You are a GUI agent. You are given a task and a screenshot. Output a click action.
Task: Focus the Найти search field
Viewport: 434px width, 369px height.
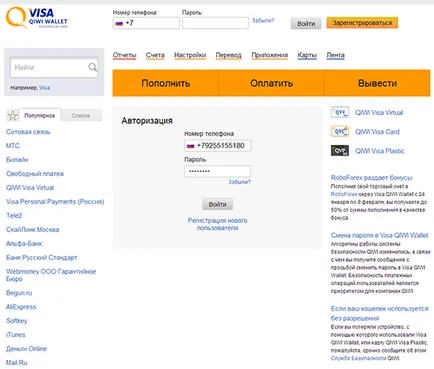(x=54, y=68)
